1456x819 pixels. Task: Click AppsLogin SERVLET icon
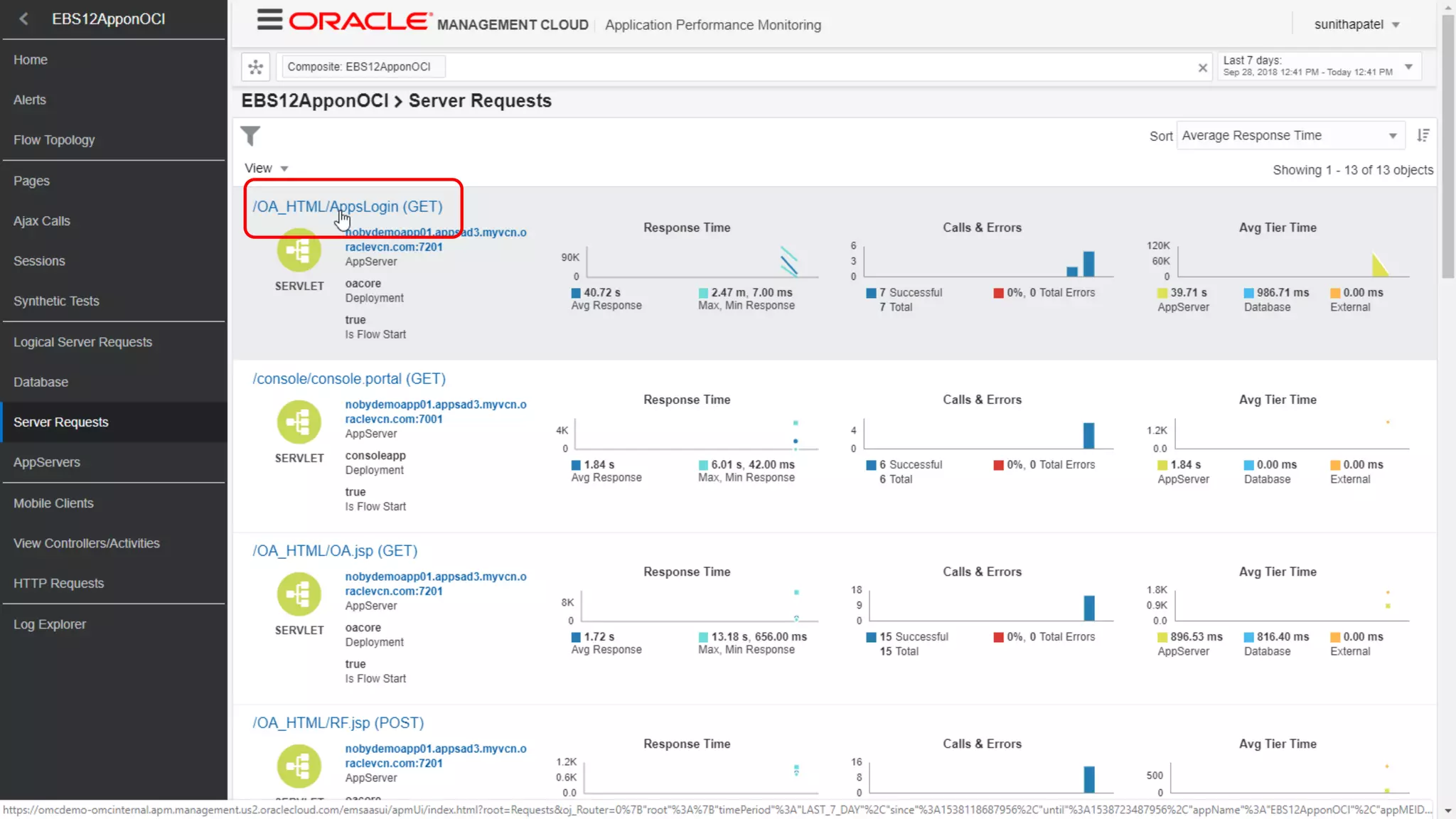click(x=299, y=250)
